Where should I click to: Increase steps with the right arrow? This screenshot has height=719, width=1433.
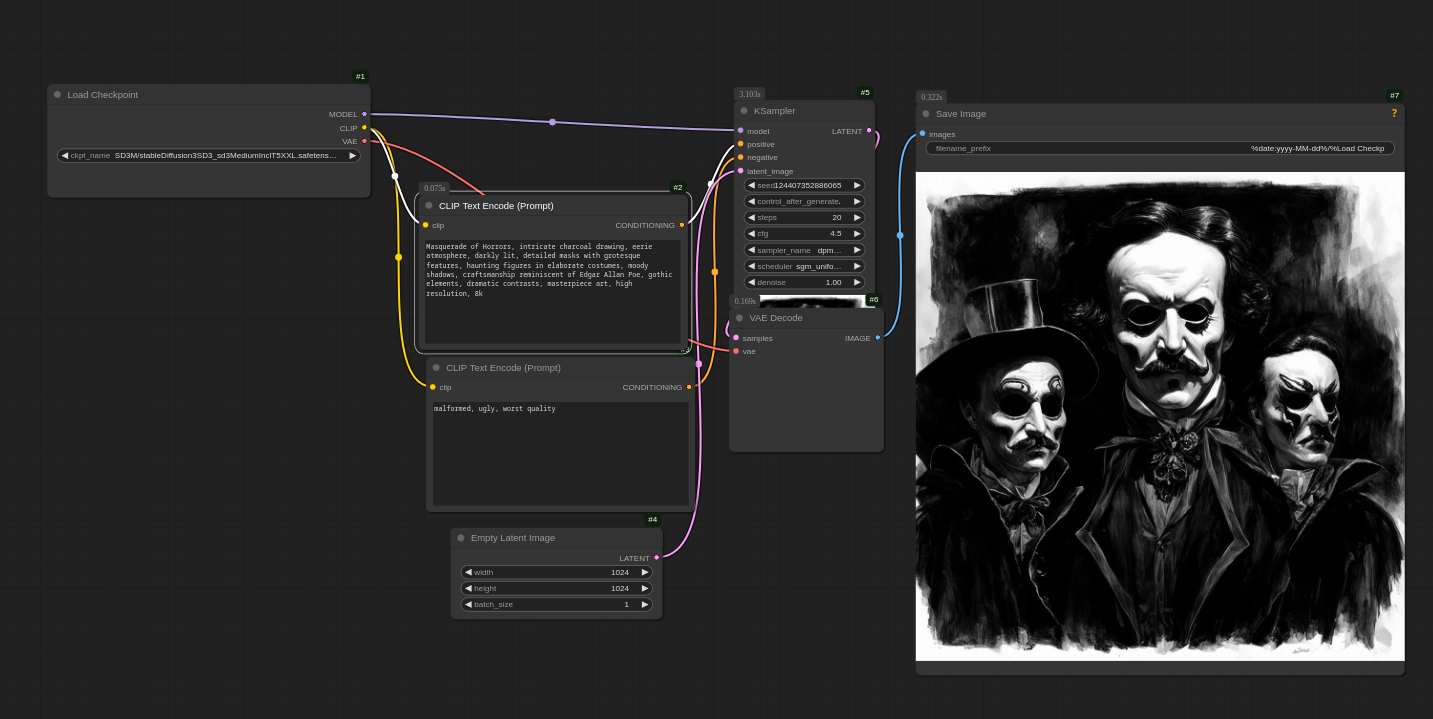[x=857, y=218]
